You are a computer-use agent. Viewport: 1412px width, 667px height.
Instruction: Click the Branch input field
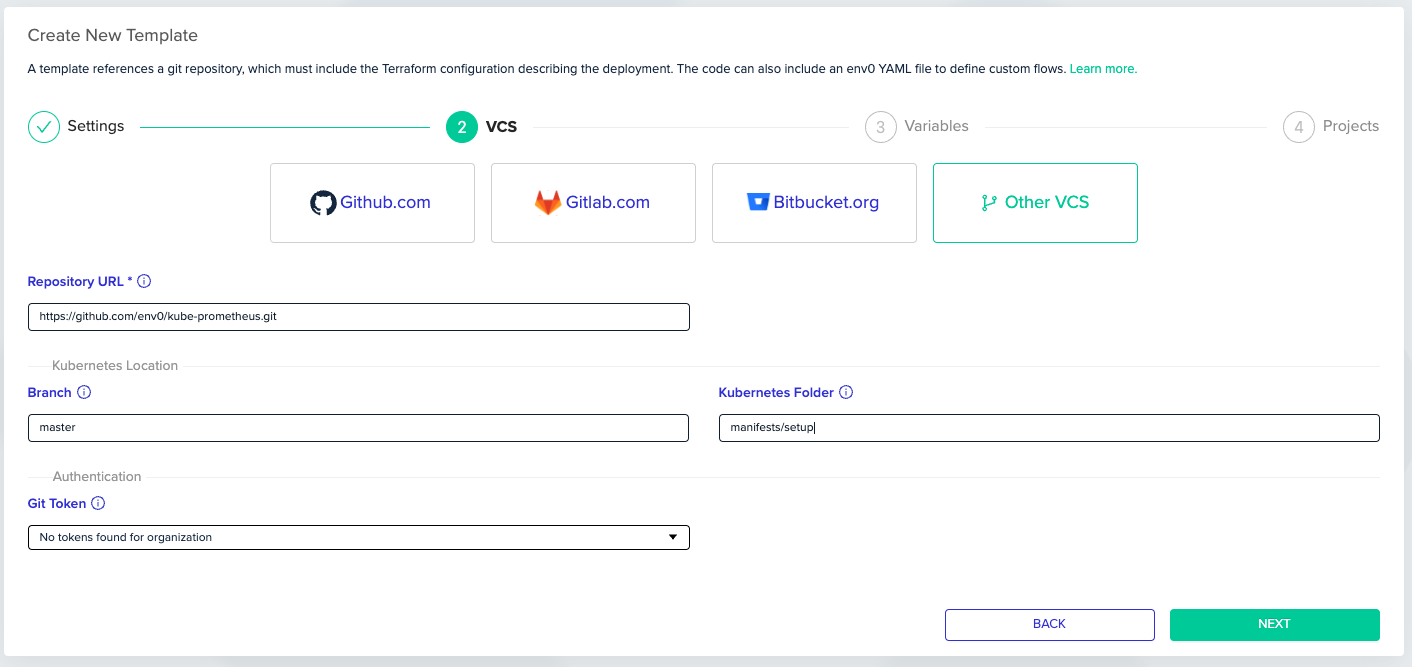[x=358, y=427]
